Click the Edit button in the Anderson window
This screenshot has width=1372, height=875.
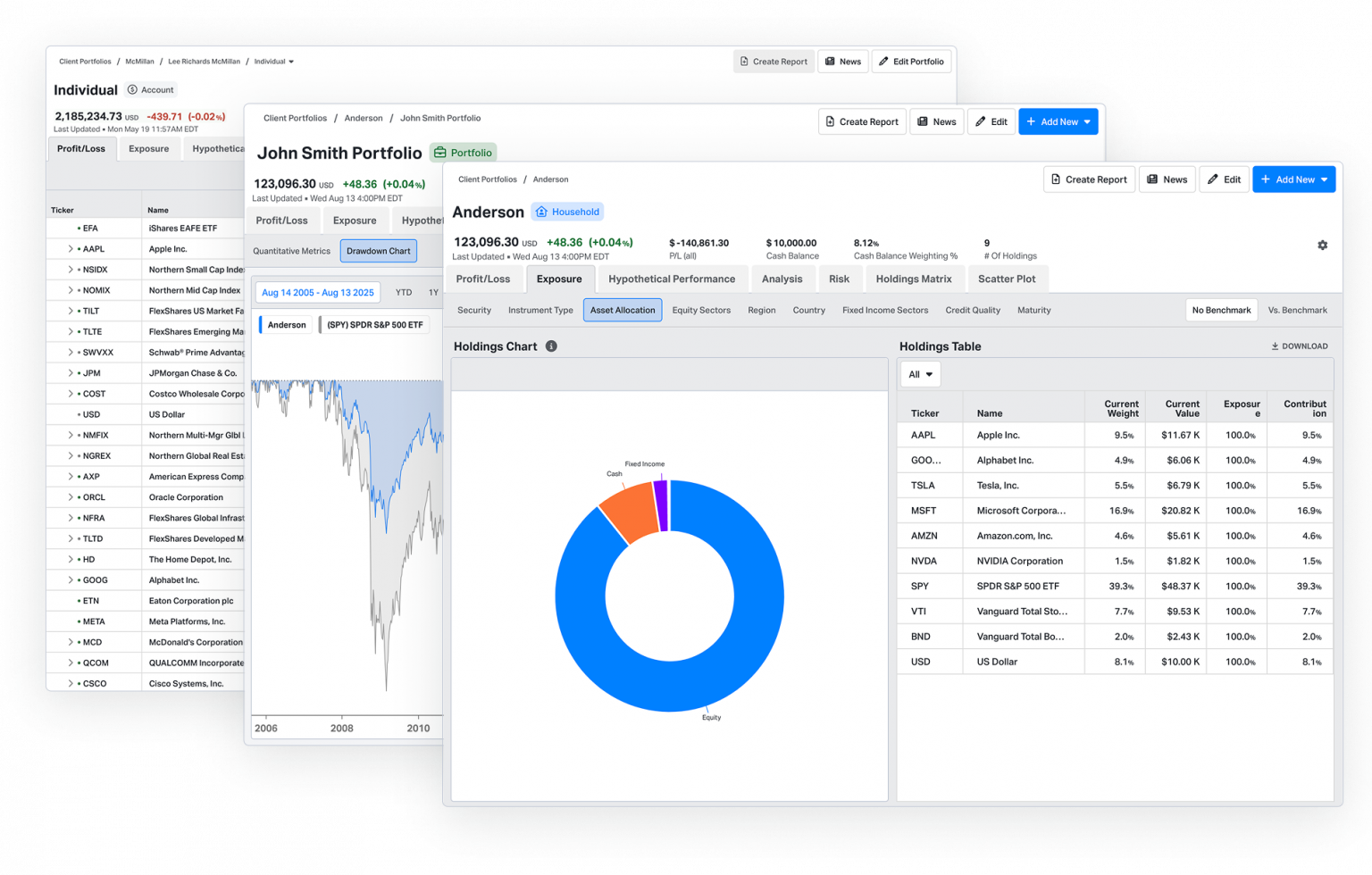(1224, 179)
